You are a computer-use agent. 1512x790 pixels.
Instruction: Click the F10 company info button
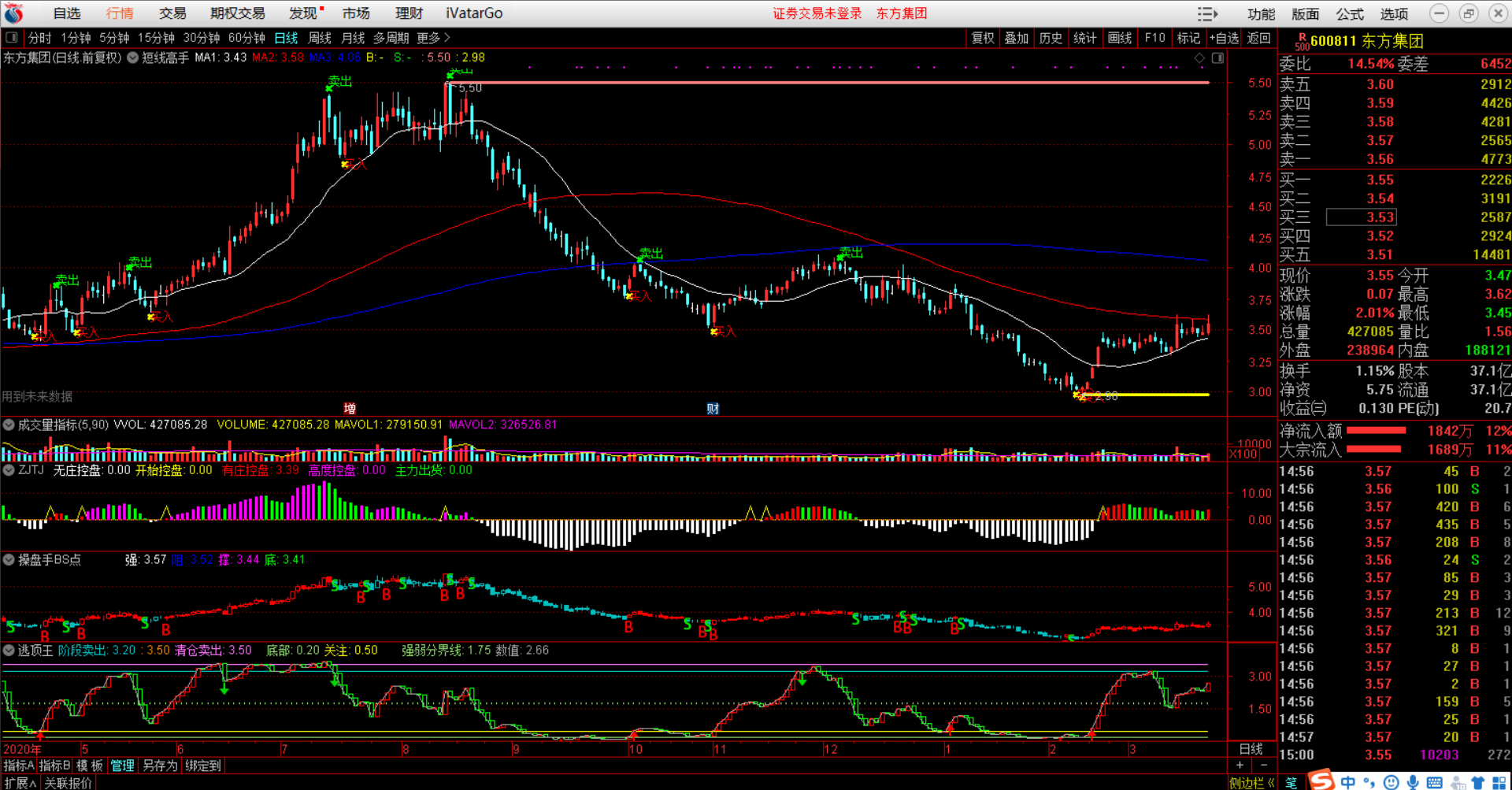point(1154,38)
